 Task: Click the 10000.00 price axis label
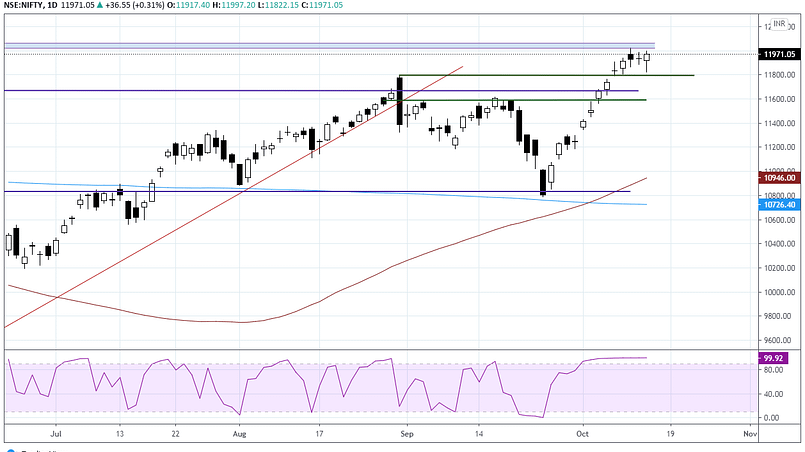(779, 292)
